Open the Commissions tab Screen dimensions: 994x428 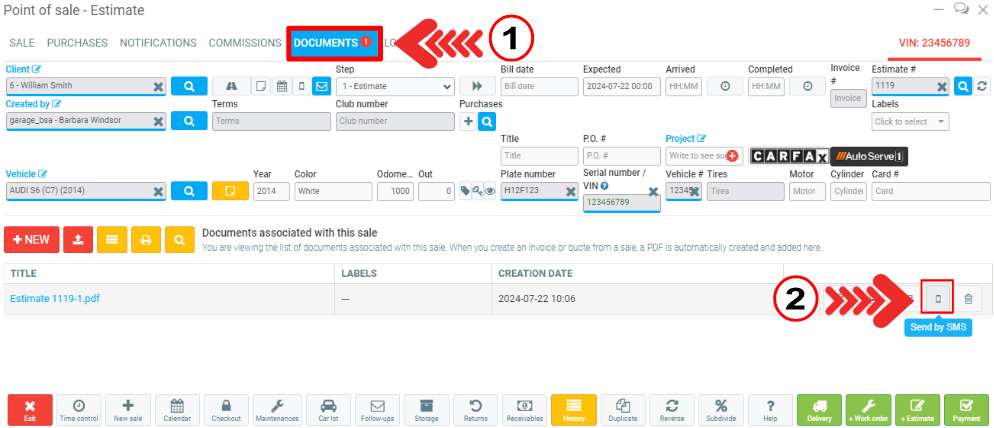244,43
